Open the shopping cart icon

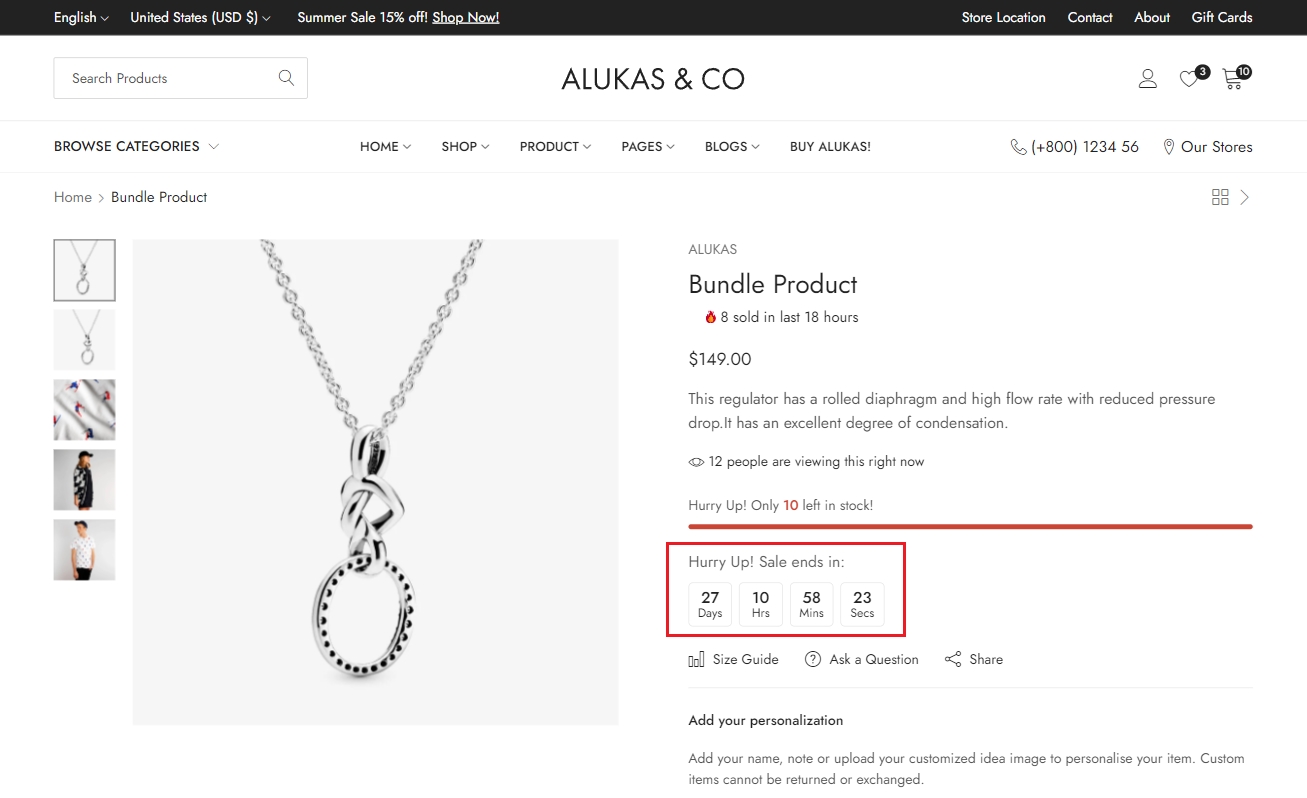1233,79
